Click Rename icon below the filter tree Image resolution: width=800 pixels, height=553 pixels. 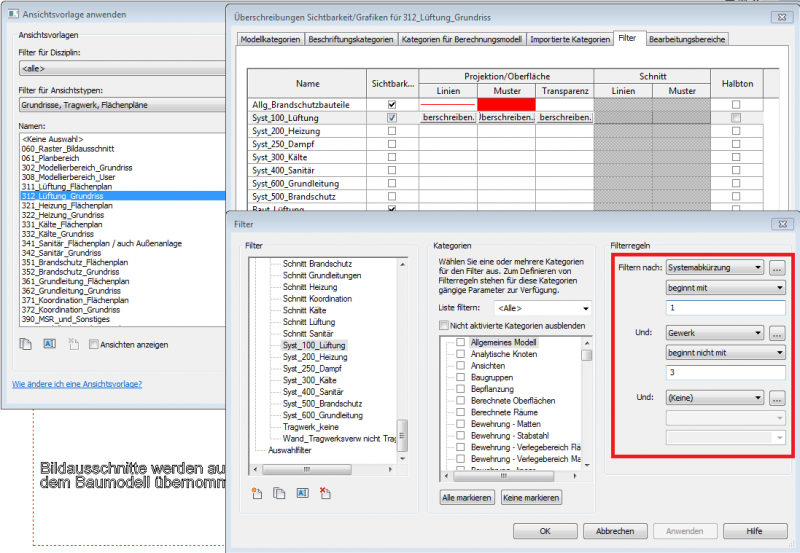pyautogui.click(x=302, y=493)
